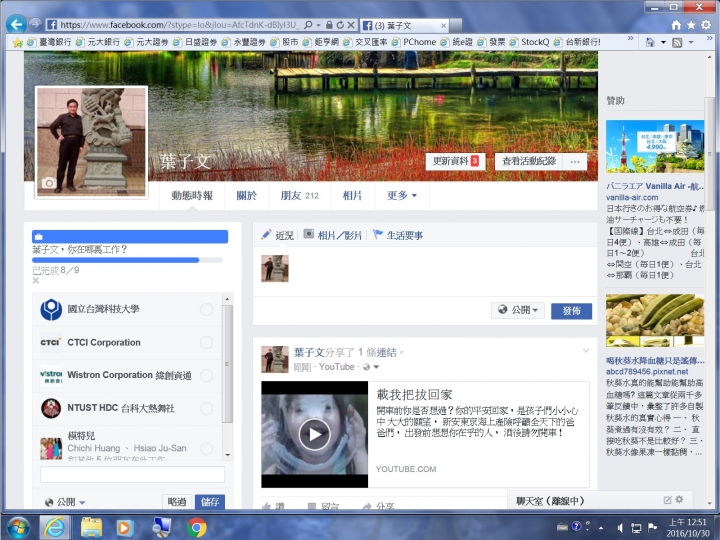Click the add-to-favorites bar star icon
Viewport: 720px width, 540px height.
tap(18, 43)
